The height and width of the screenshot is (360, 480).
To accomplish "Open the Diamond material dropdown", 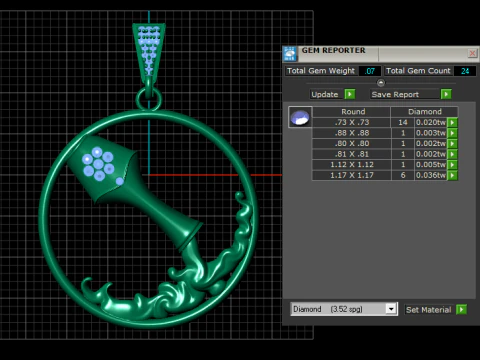I will pyautogui.click(x=391, y=309).
